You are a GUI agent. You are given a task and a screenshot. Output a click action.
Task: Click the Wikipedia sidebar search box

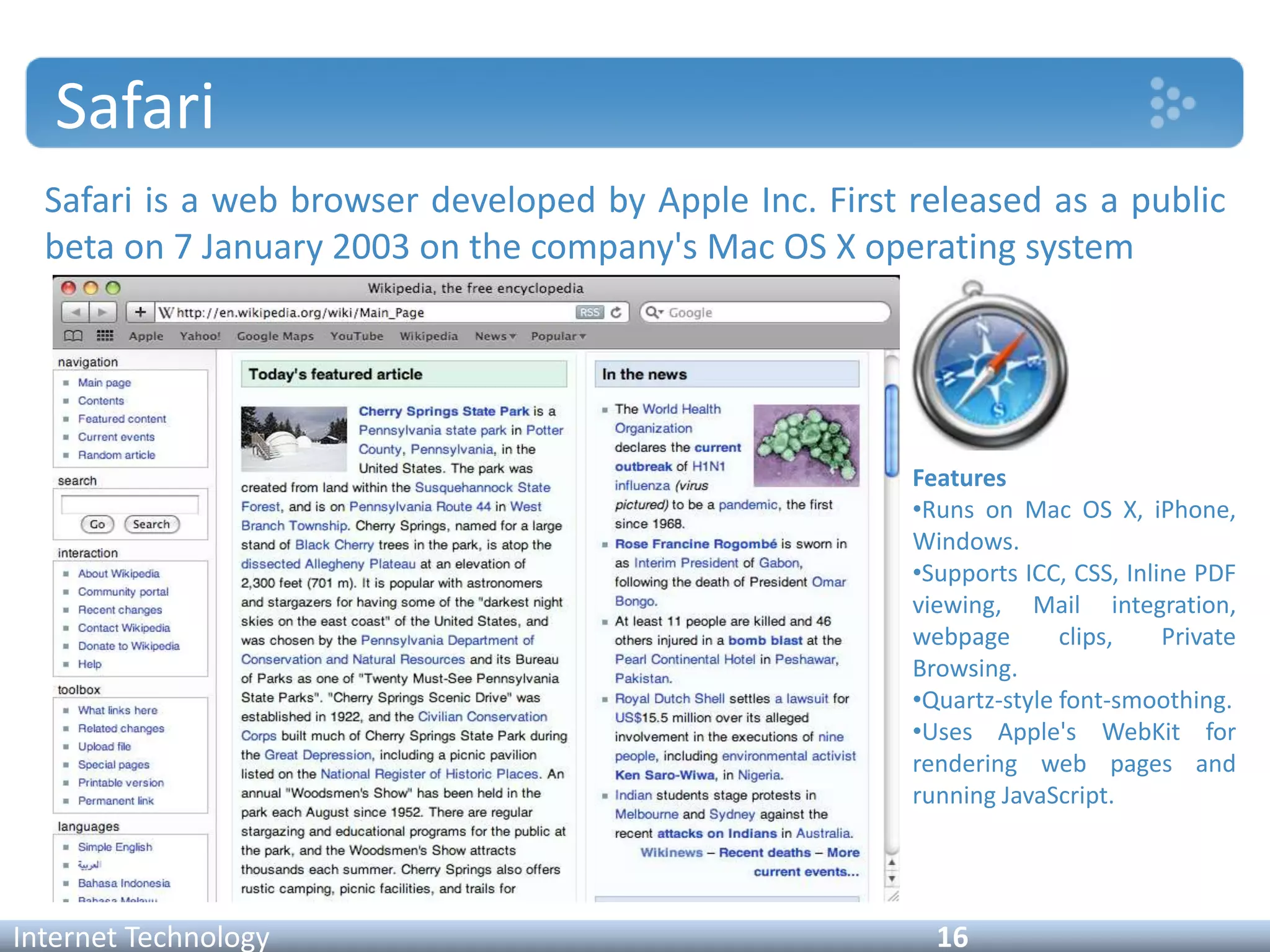tap(130, 505)
